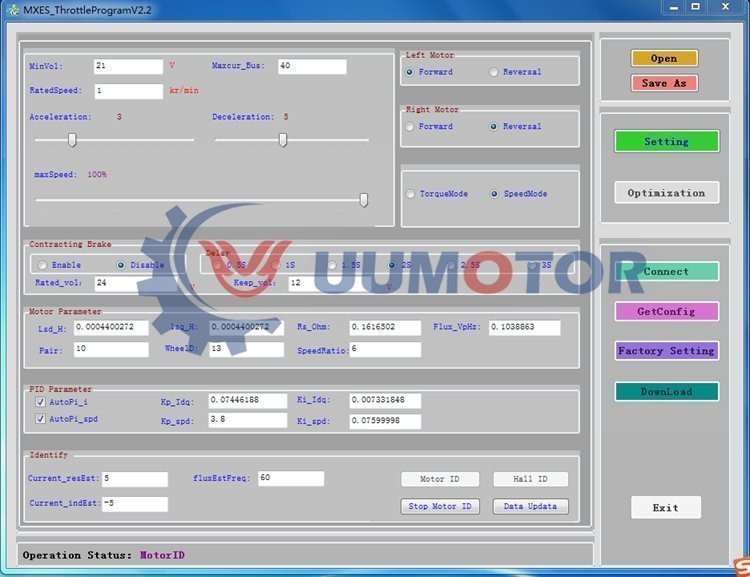The height and width of the screenshot is (577, 750).
Task: Click the Flux_VpHz input field
Action: [x=524, y=328]
